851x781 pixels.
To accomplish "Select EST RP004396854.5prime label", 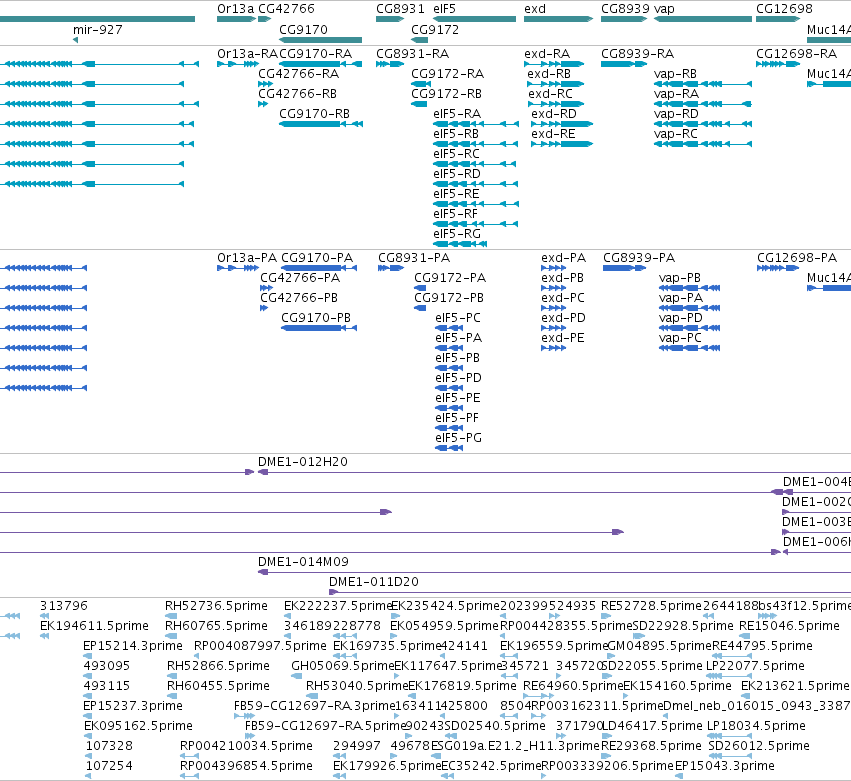I will 246,766.
